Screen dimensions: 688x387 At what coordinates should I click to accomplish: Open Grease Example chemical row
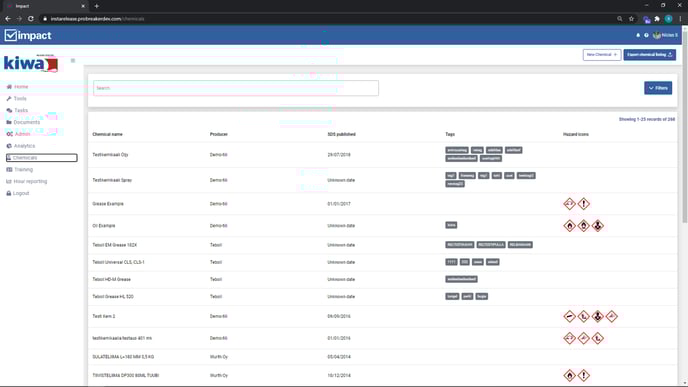tap(382, 204)
